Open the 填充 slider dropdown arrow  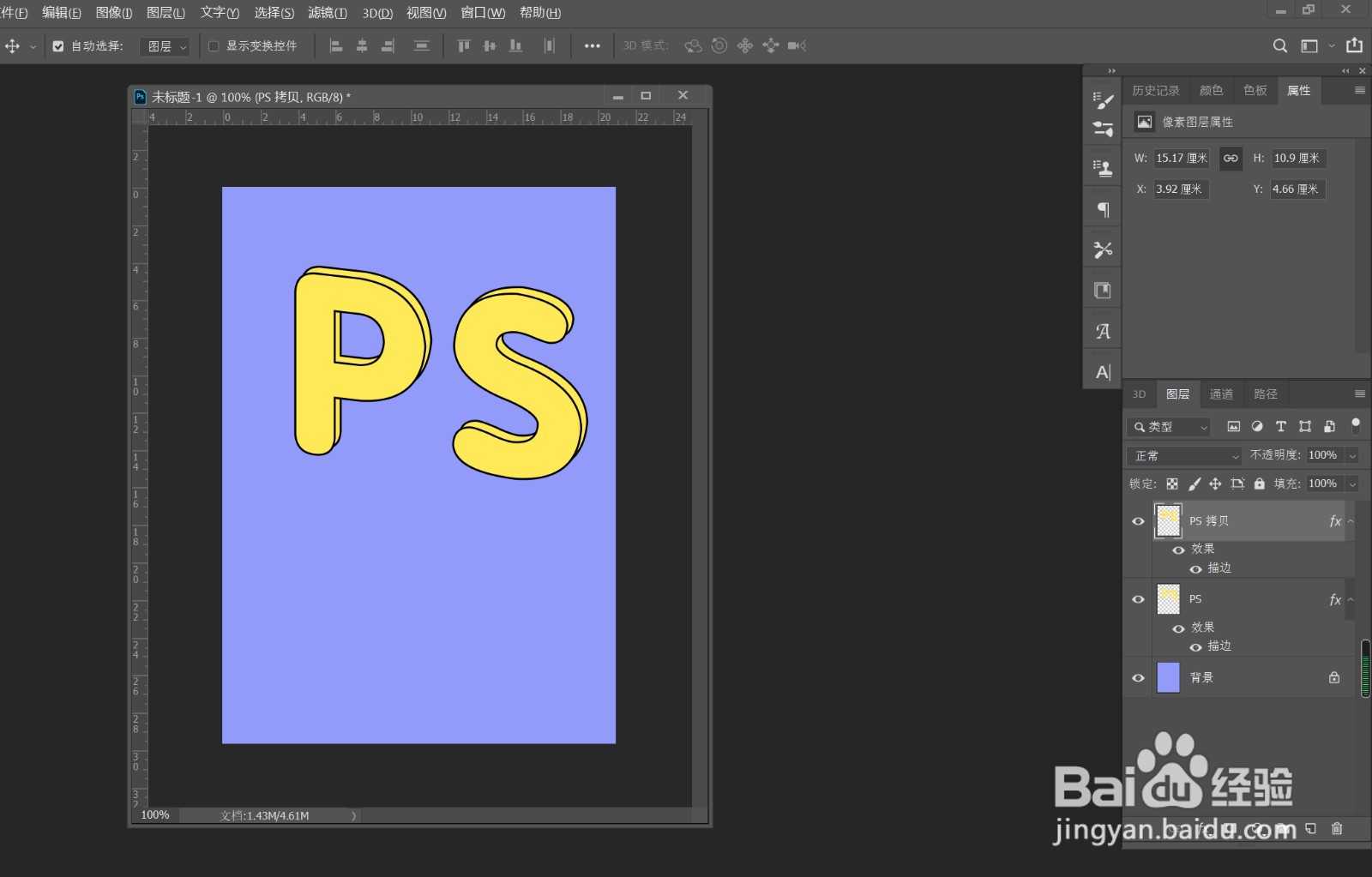click(1352, 484)
